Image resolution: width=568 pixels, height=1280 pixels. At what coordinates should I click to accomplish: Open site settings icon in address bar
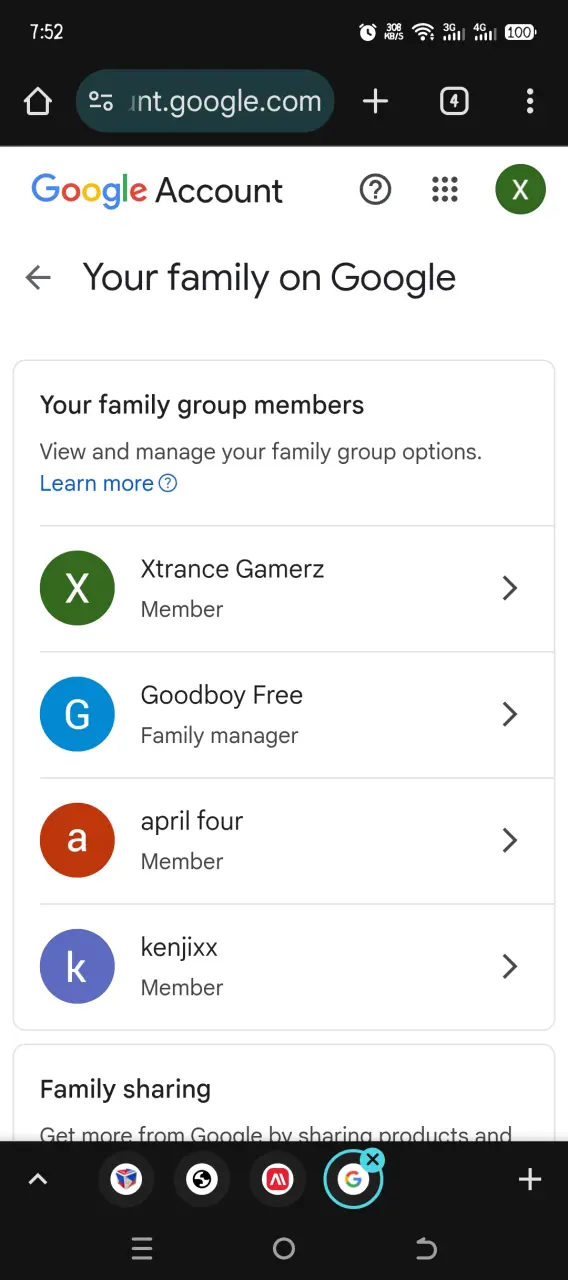coord(101,101)
